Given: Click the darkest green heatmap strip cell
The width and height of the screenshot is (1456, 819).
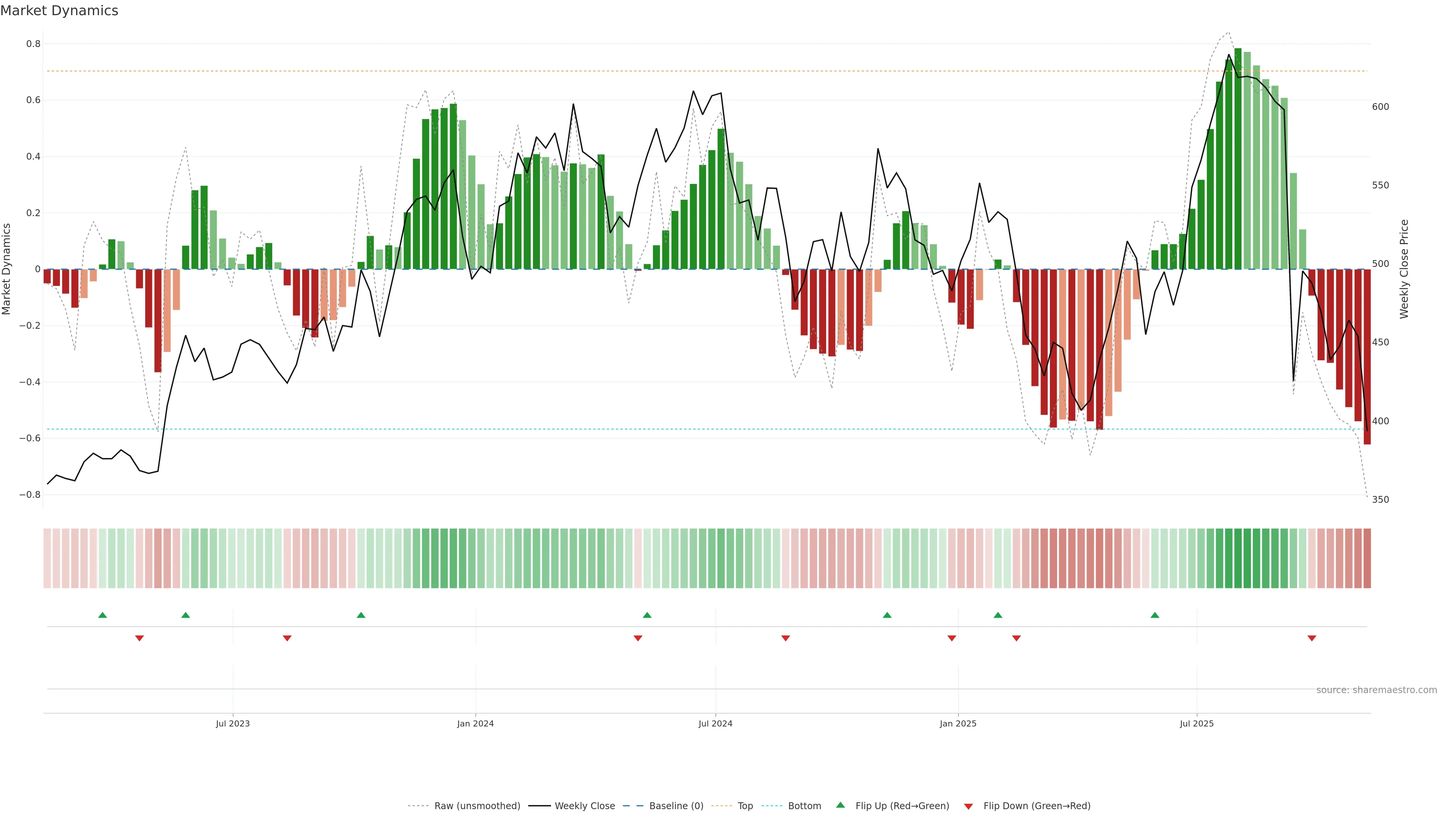Looking at the screenshot, I should 1238,558.
